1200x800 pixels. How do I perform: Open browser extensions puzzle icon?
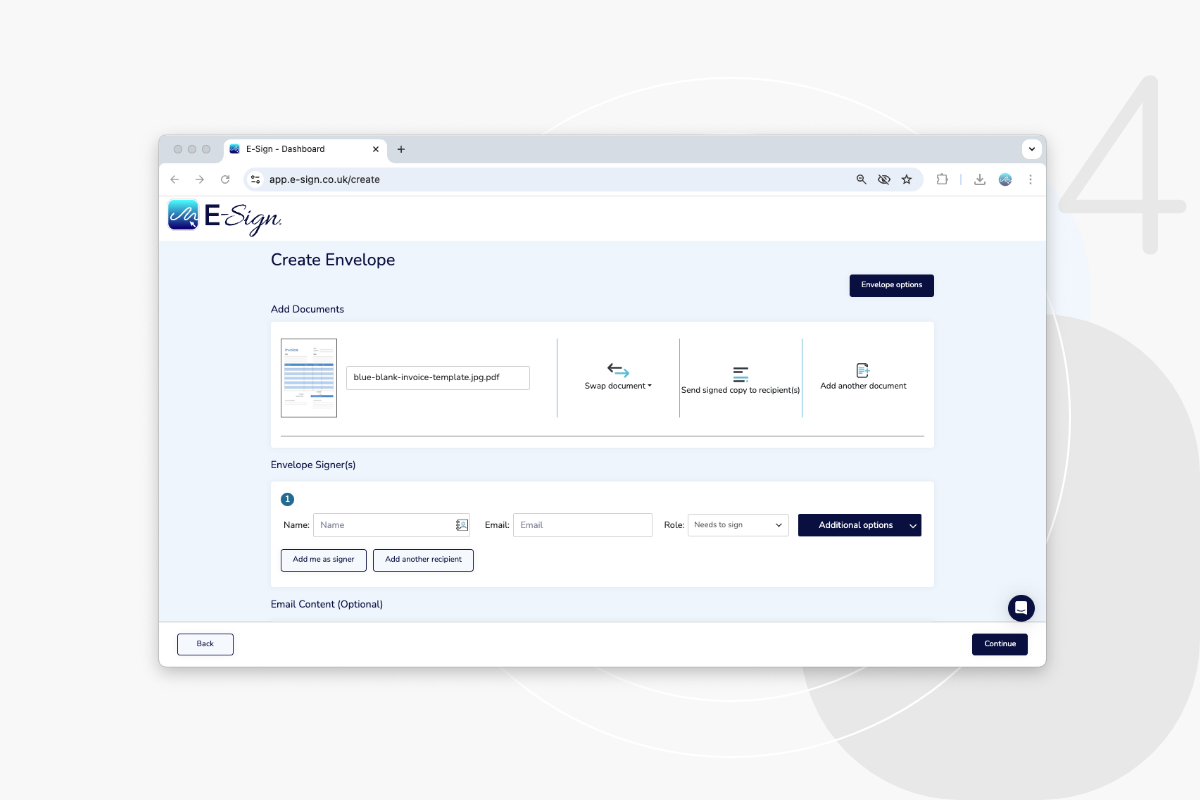[x=942, y=179]
